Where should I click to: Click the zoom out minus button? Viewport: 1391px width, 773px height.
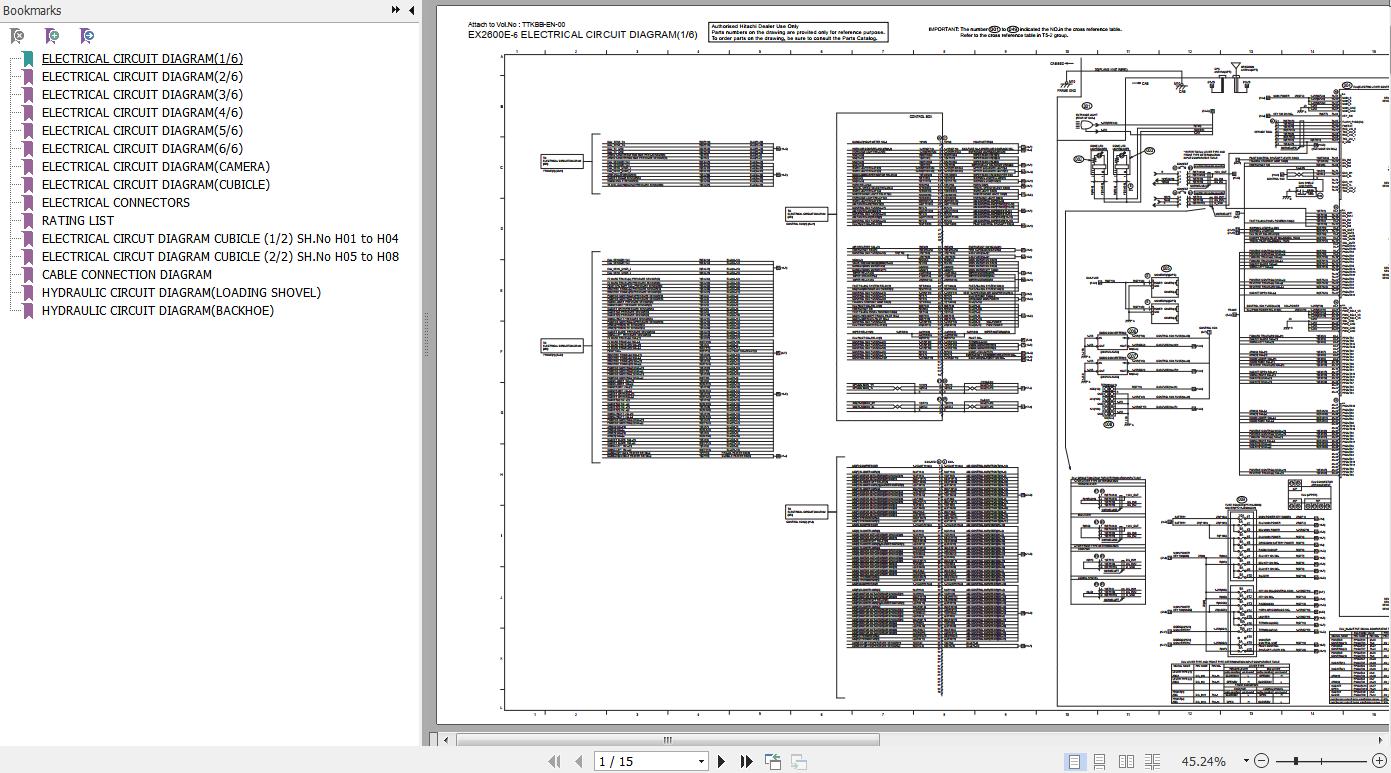[1261, 761]
